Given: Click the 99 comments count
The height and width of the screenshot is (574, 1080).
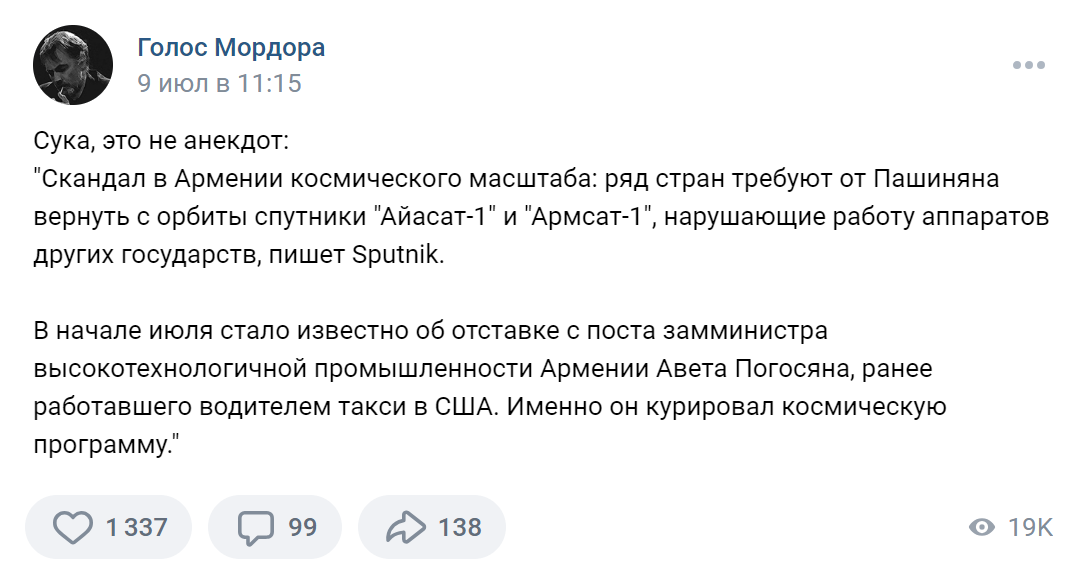Looking at the screenshot, I should click(302, 527).
